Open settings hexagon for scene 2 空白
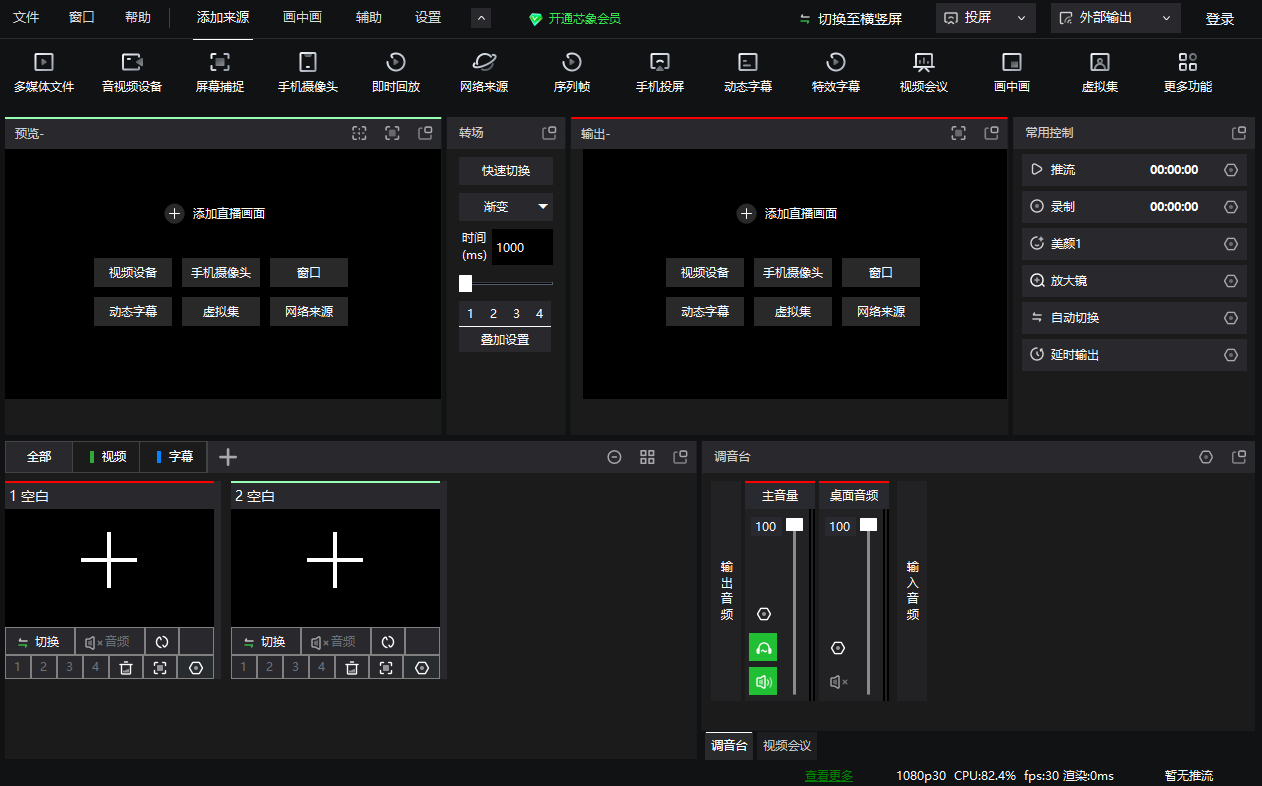Screen dimensions: 1262x786 [x=422, y=667]
